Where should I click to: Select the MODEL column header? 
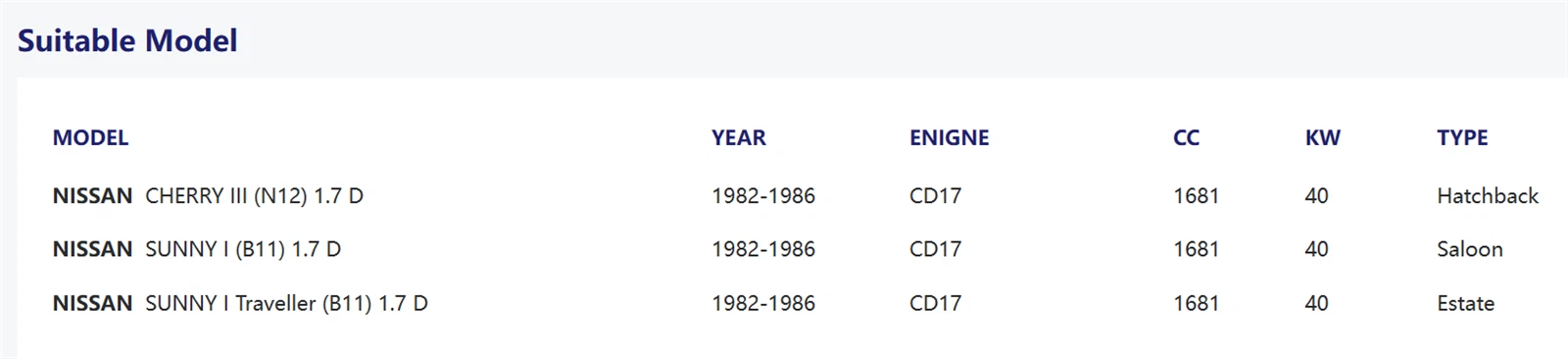point(90,137)
